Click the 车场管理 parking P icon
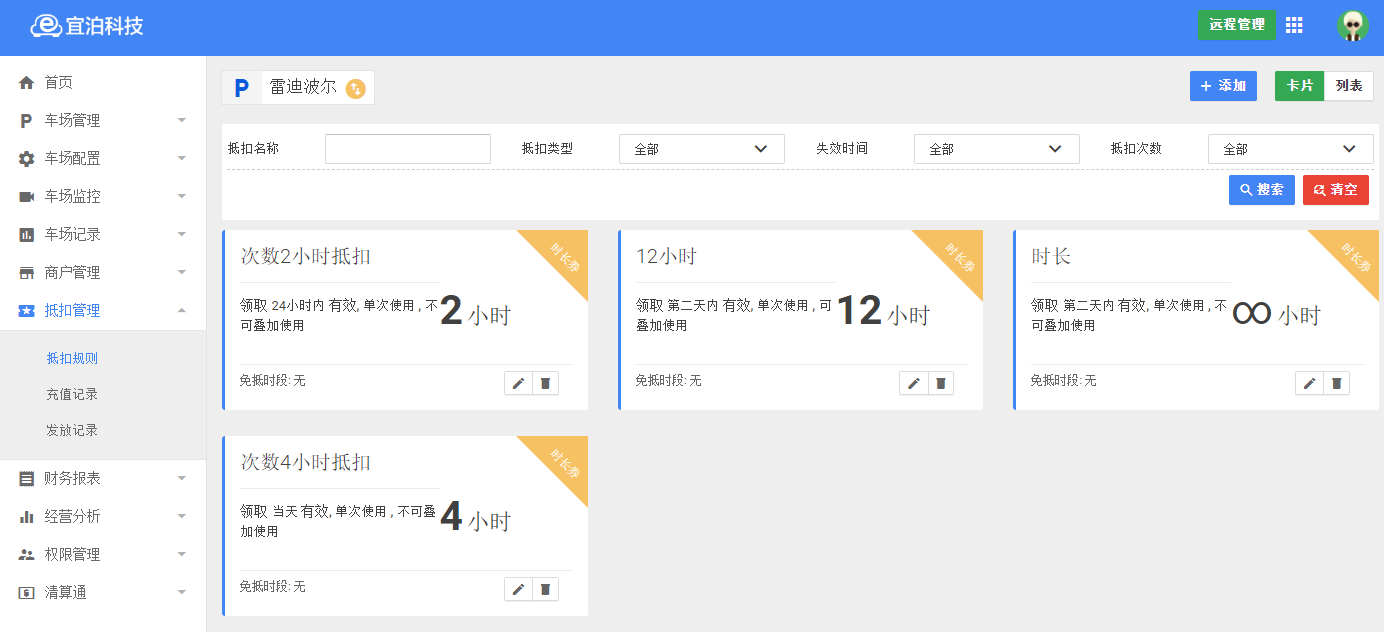Image resolution: width=1384 pixels, height=632 pixels. pos(26,121)
